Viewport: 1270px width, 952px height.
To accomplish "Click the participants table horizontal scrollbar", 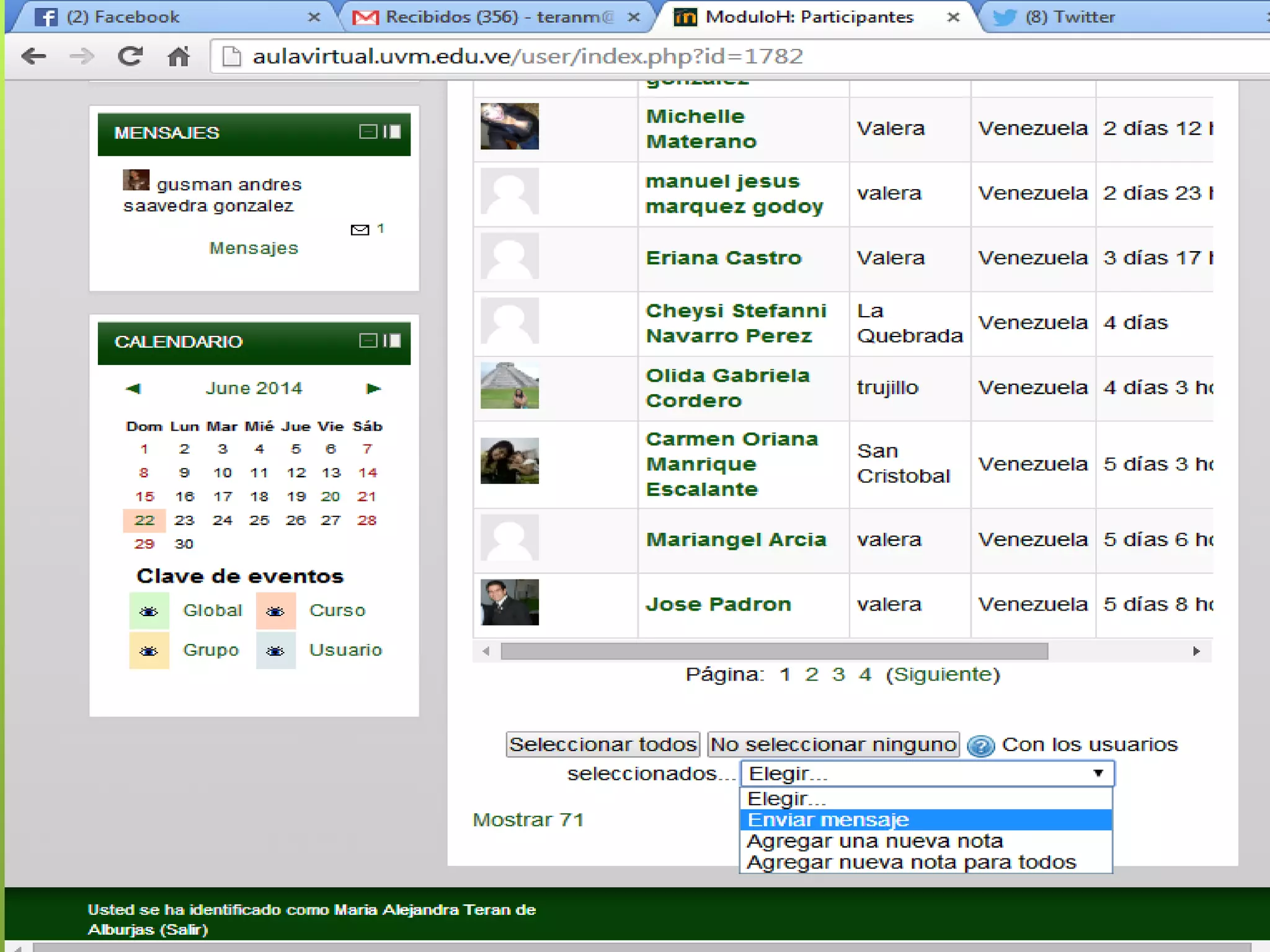I will [x=774, y=651].
